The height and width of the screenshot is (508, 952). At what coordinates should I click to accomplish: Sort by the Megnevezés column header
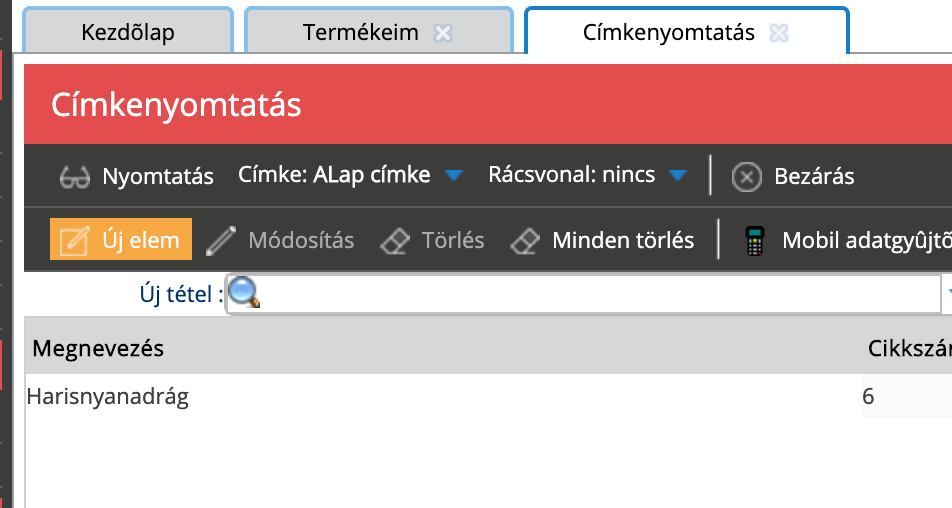(x=98, y=348)
